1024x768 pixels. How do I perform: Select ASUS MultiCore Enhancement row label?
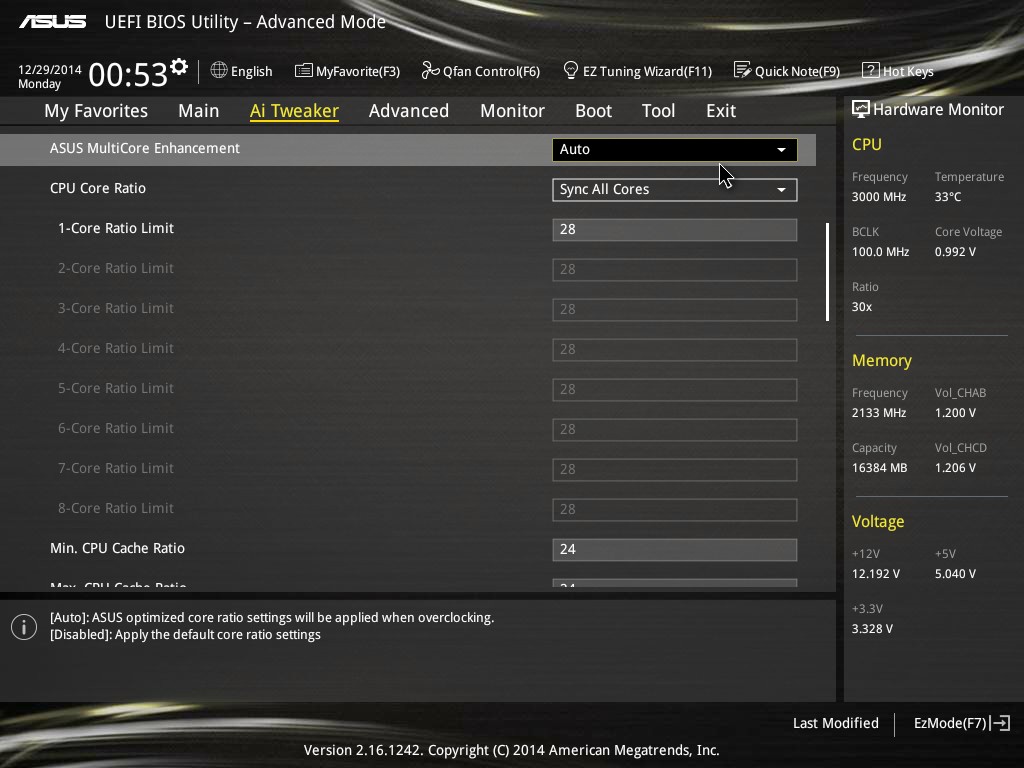pos(145,148)
